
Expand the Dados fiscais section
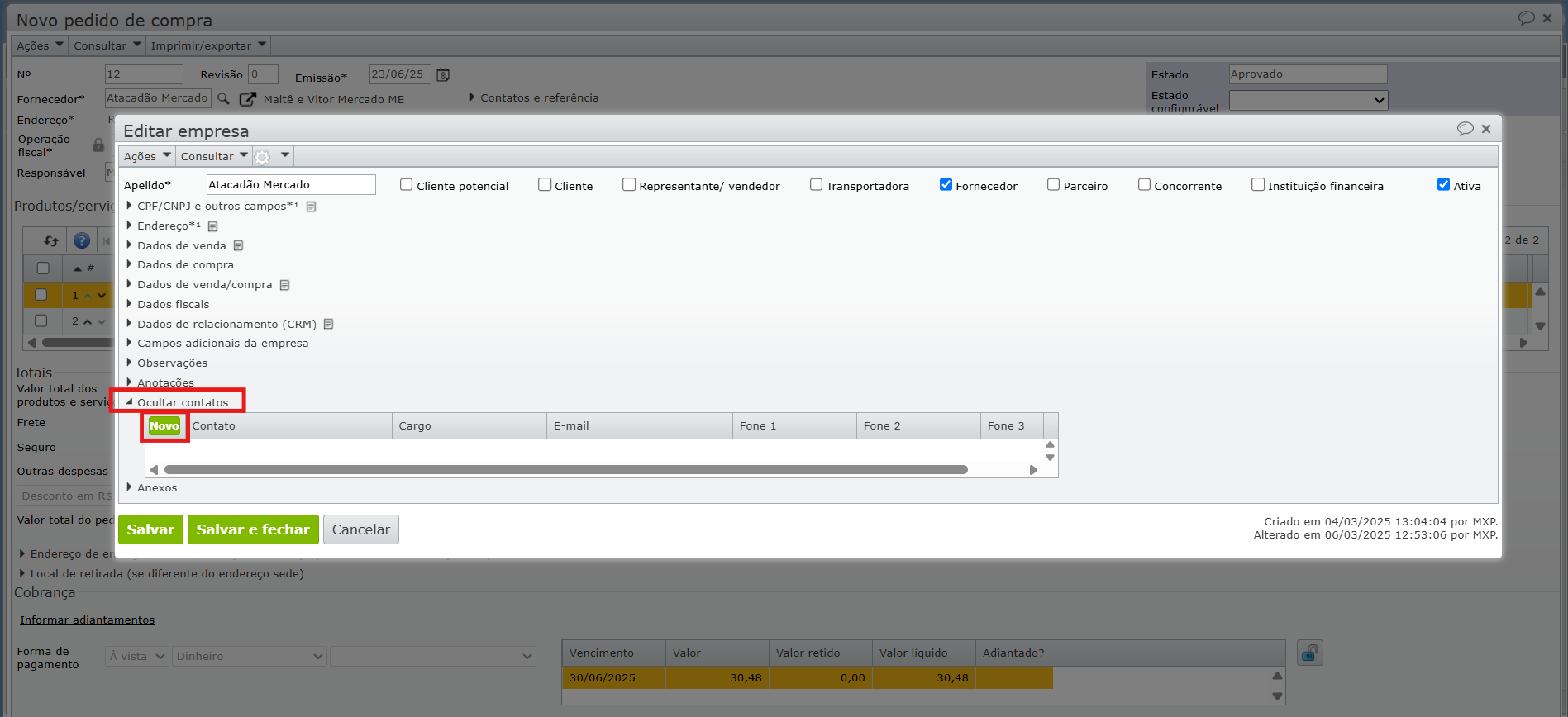168,305
